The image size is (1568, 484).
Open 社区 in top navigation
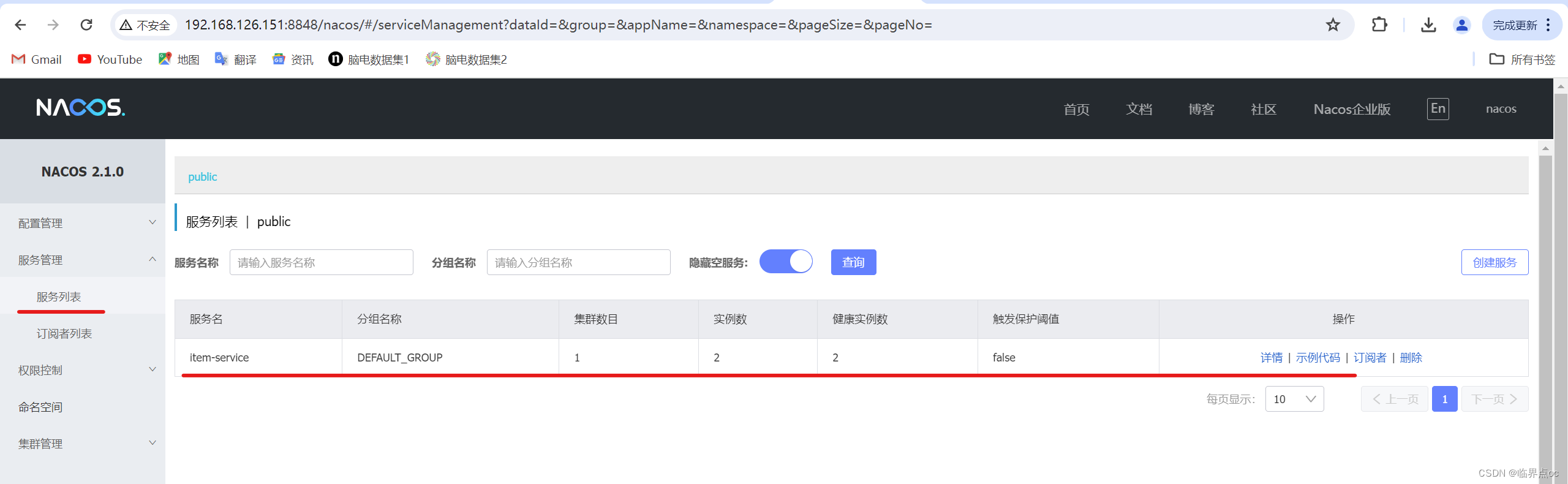pos(1264,109)
